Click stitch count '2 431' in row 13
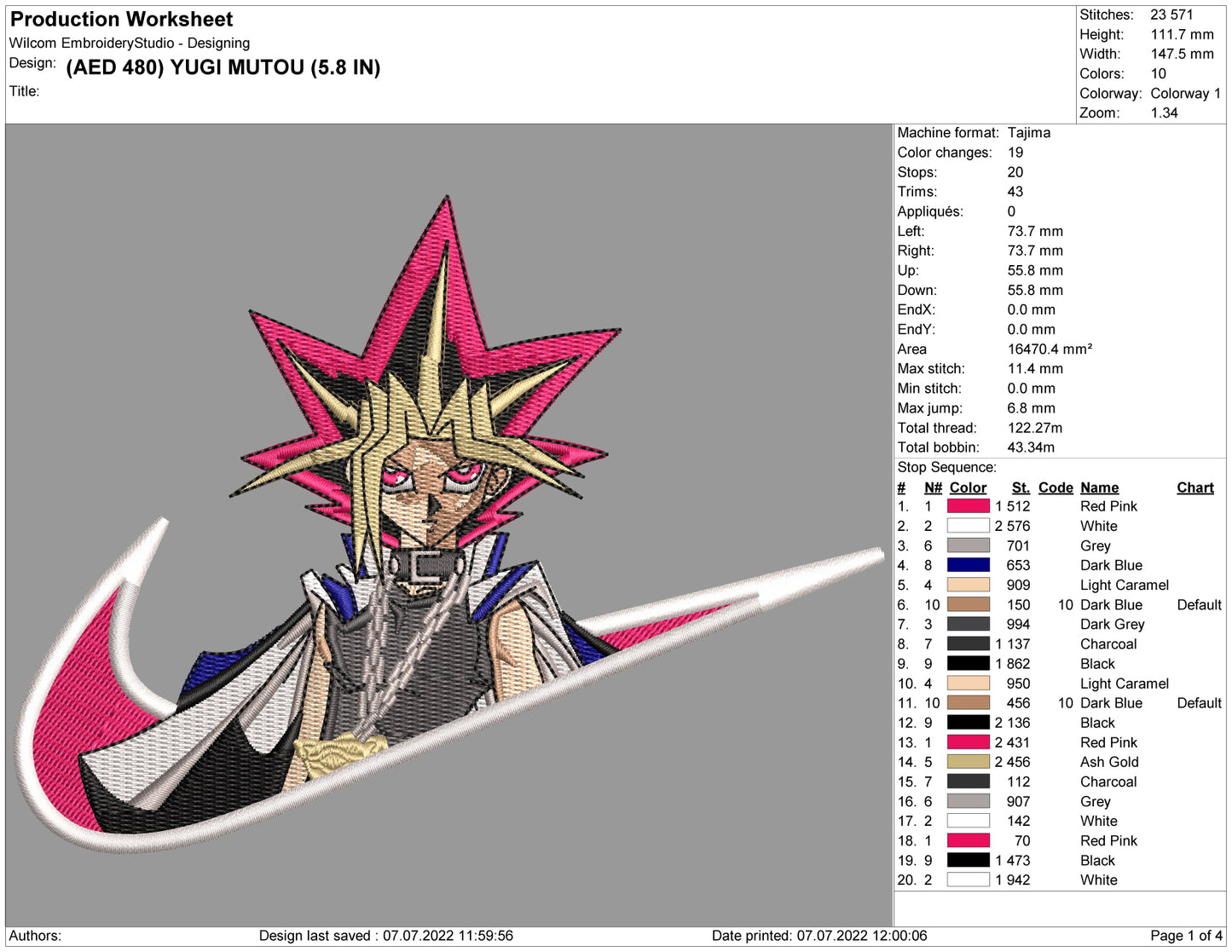1232x952 pixels. [1012, 742]
